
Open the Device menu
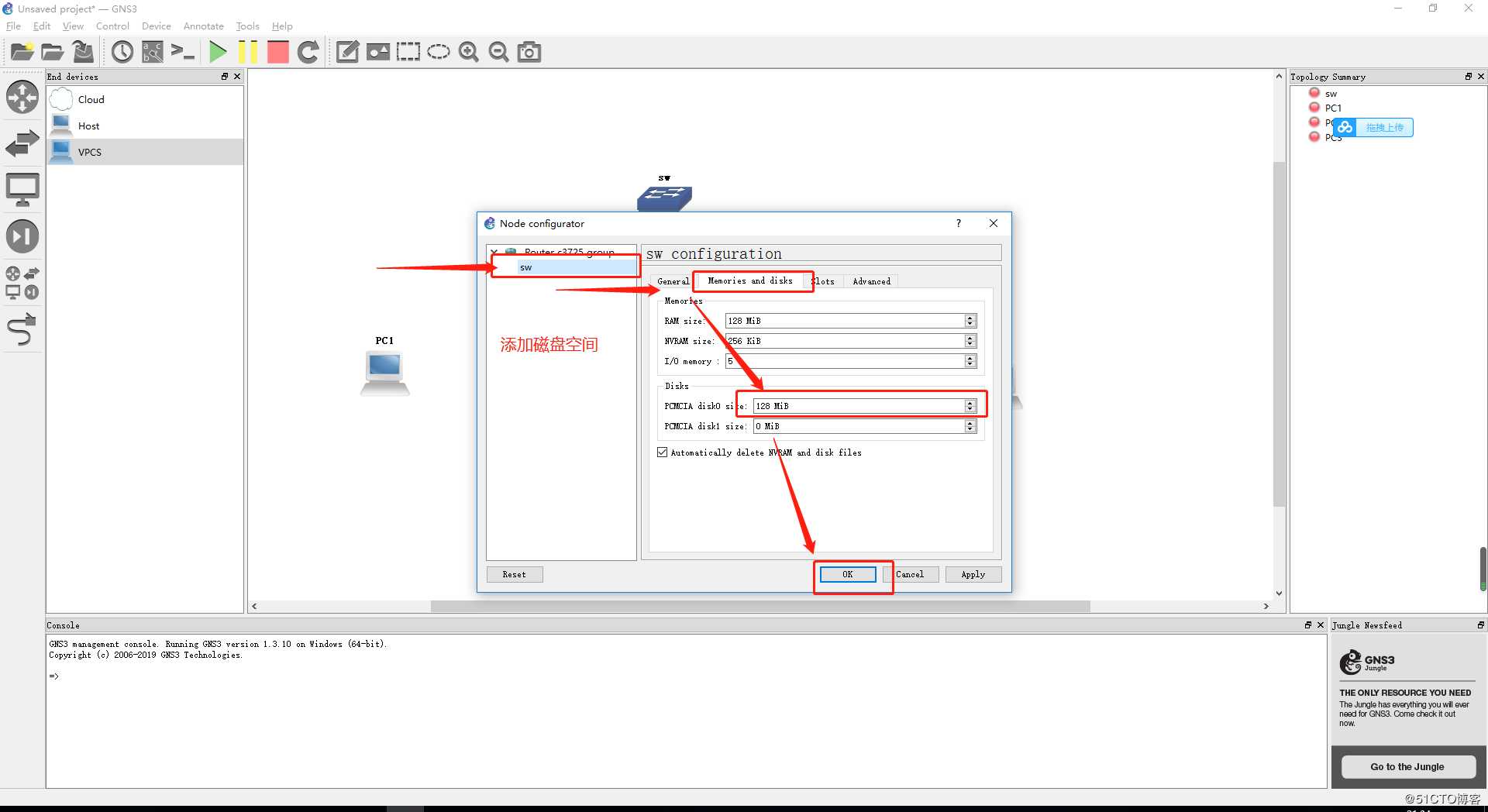click(x=156, y=26)
